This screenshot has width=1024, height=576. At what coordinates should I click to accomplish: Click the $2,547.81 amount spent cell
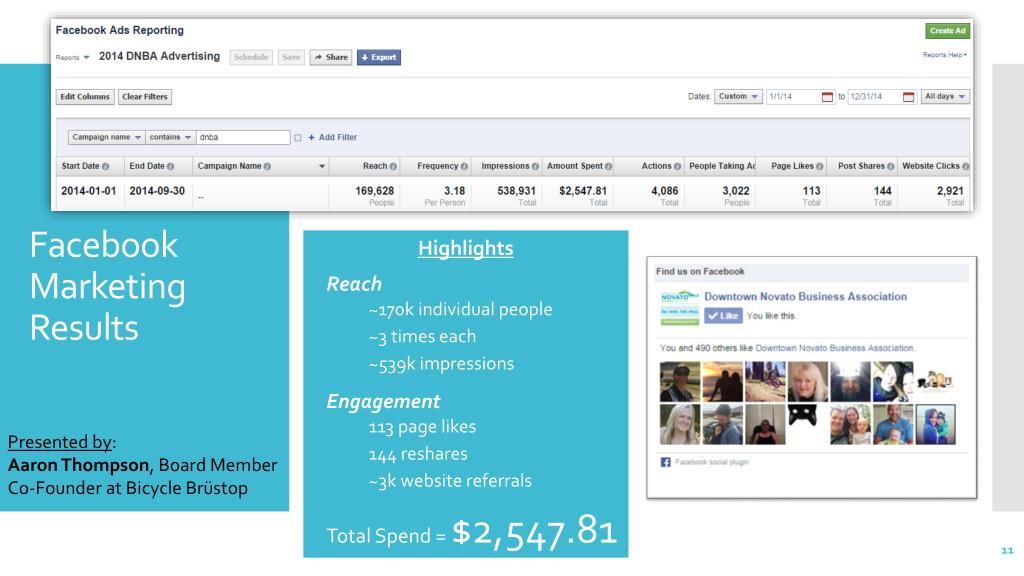point(583,191)
